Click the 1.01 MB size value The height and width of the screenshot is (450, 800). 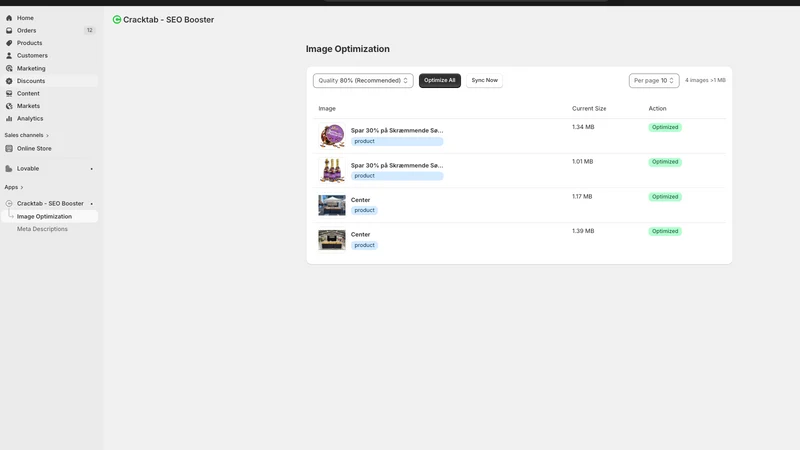click(583, 162)
